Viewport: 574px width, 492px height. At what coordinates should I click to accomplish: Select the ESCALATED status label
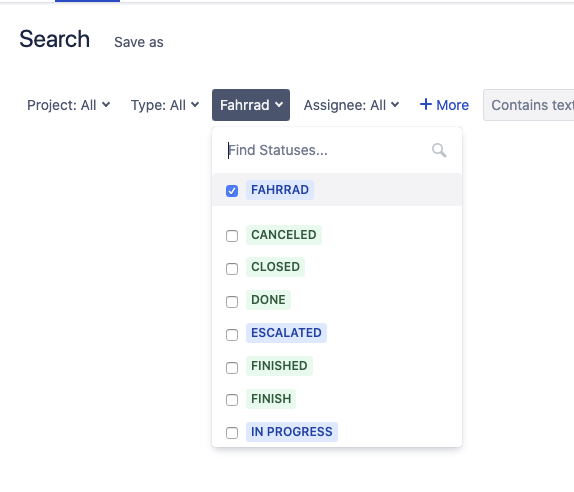(286, 333)
